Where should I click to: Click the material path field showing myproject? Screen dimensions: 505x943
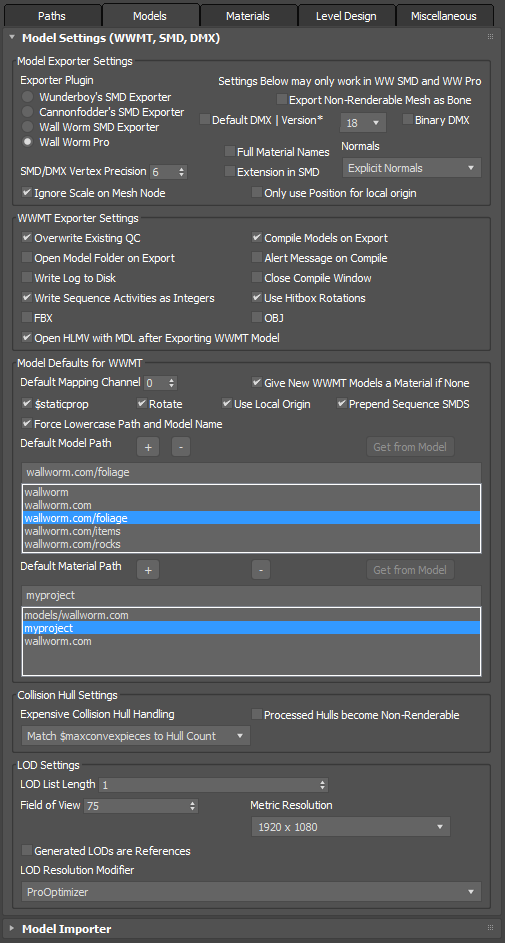(251, 595)
